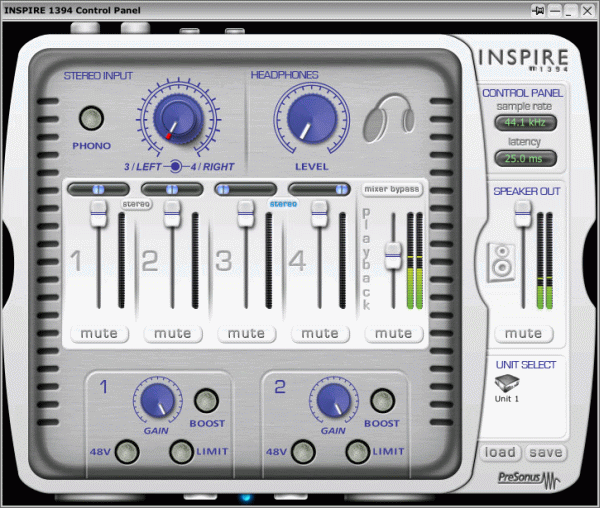This screenshot has width=600, height=508.
Task: Click the channel 2 fader handle
Action: point(172,213)
